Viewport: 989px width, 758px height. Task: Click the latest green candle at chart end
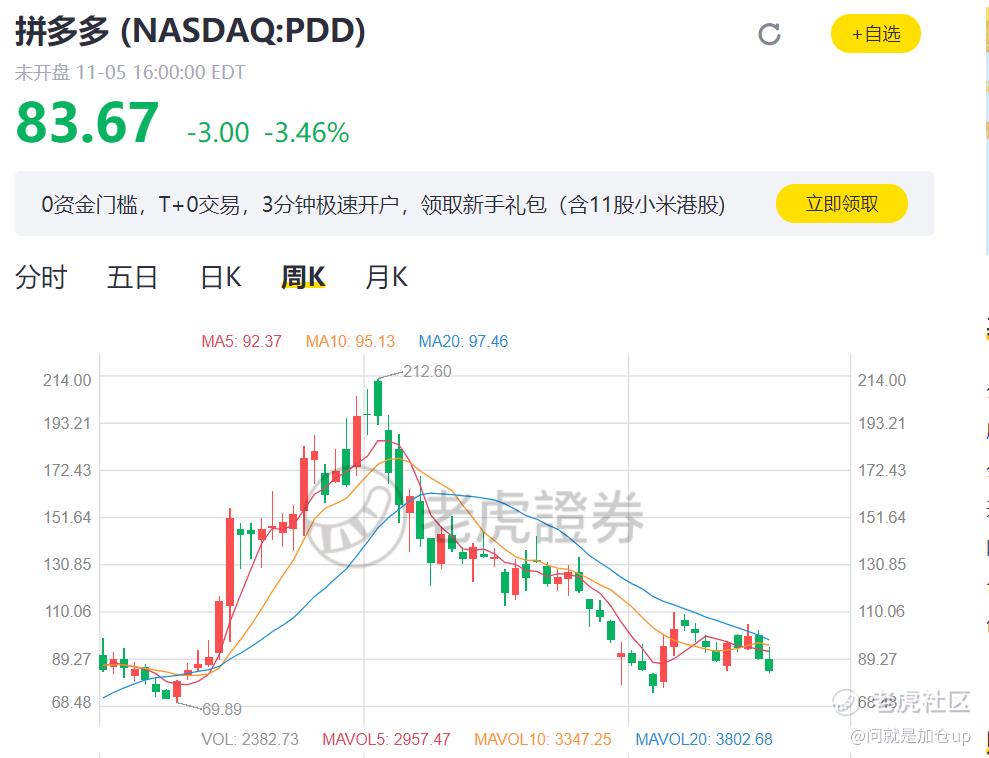pyautogui.click(x=769, y=664)
